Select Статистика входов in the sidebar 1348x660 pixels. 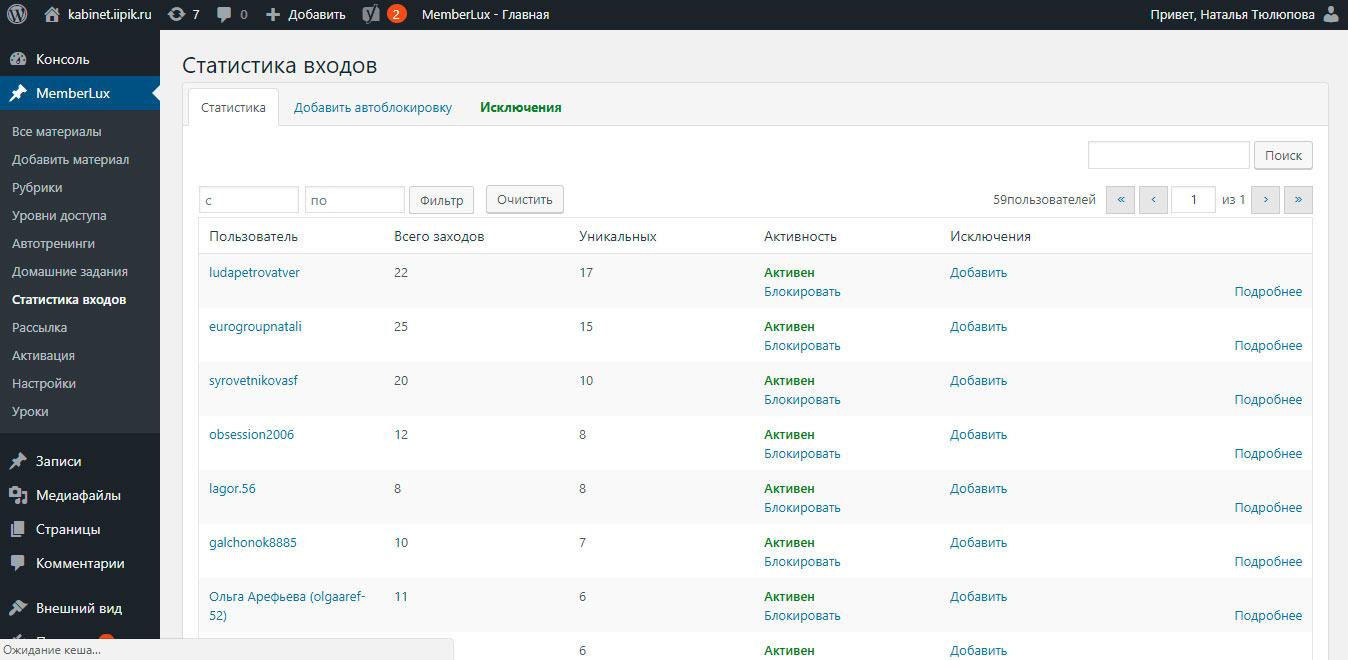(x=69, y=299)
